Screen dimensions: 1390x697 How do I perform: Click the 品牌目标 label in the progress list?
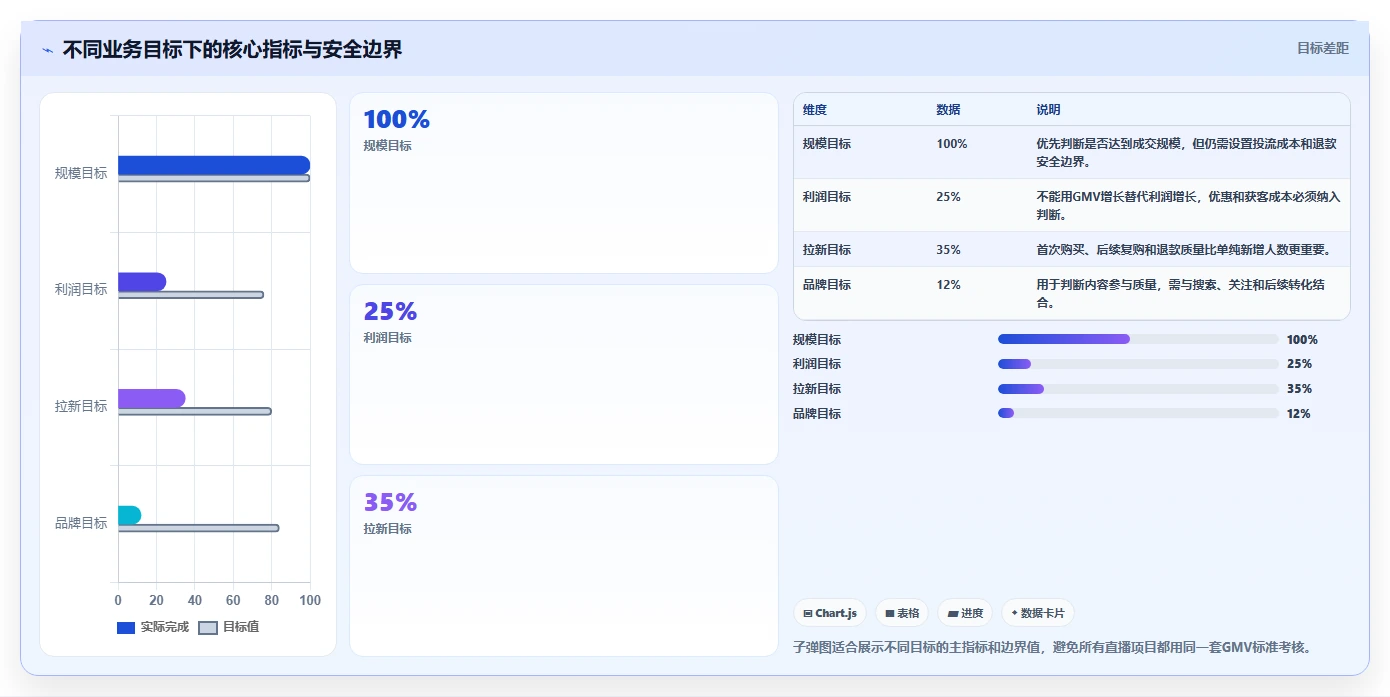817,414
